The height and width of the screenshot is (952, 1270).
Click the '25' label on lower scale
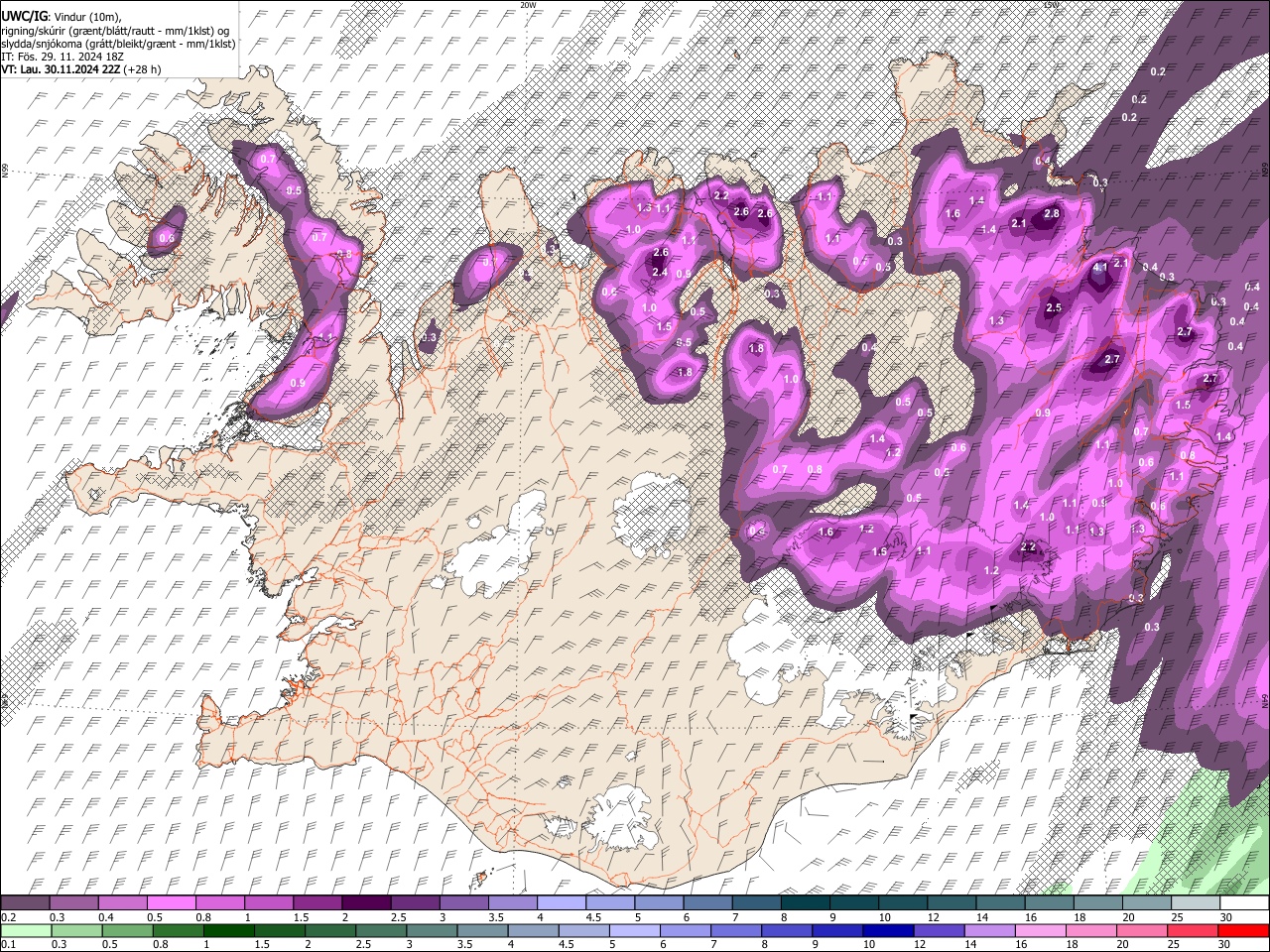pyautogui.click(x=1172, y=944)
